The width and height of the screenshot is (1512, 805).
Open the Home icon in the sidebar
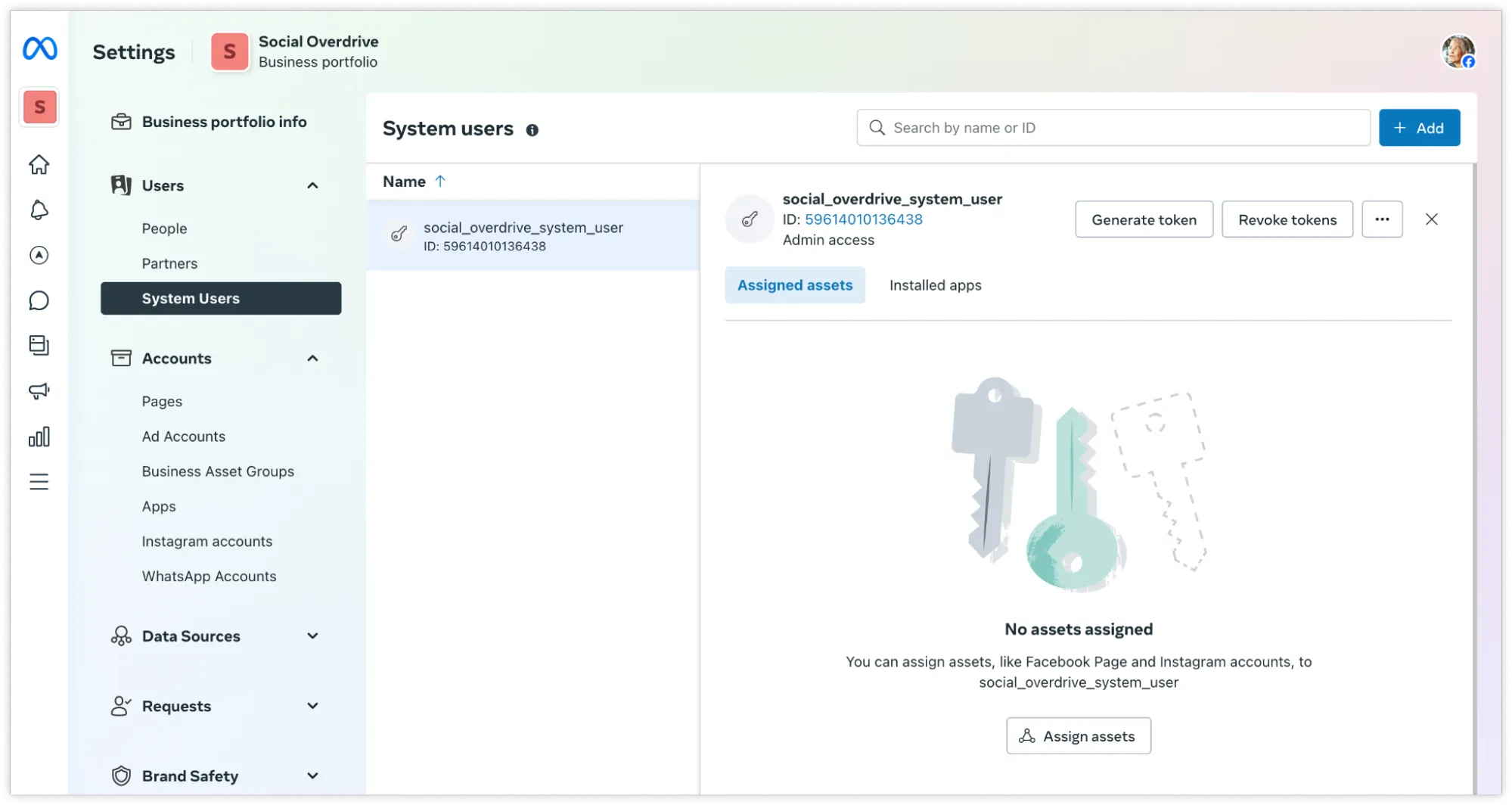pos(39,164)
